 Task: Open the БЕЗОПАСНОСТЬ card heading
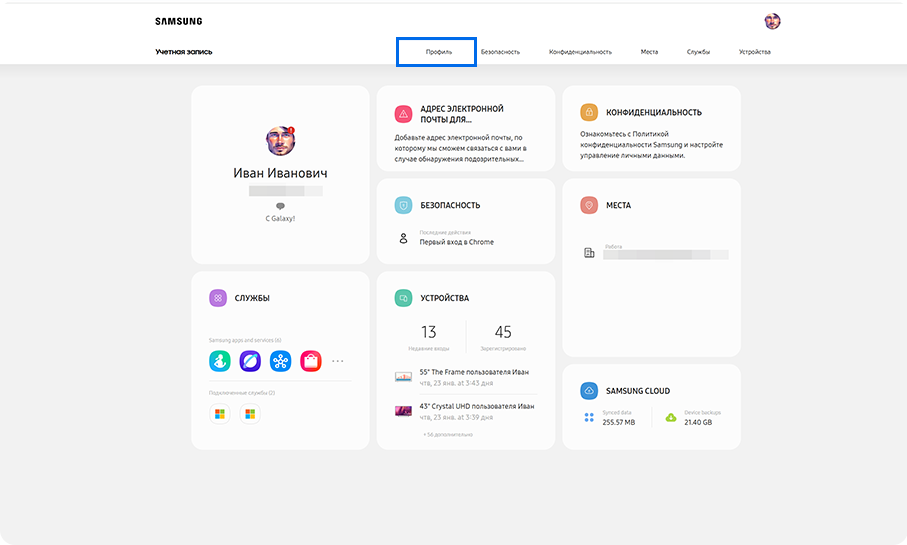[x=450, y=205]
